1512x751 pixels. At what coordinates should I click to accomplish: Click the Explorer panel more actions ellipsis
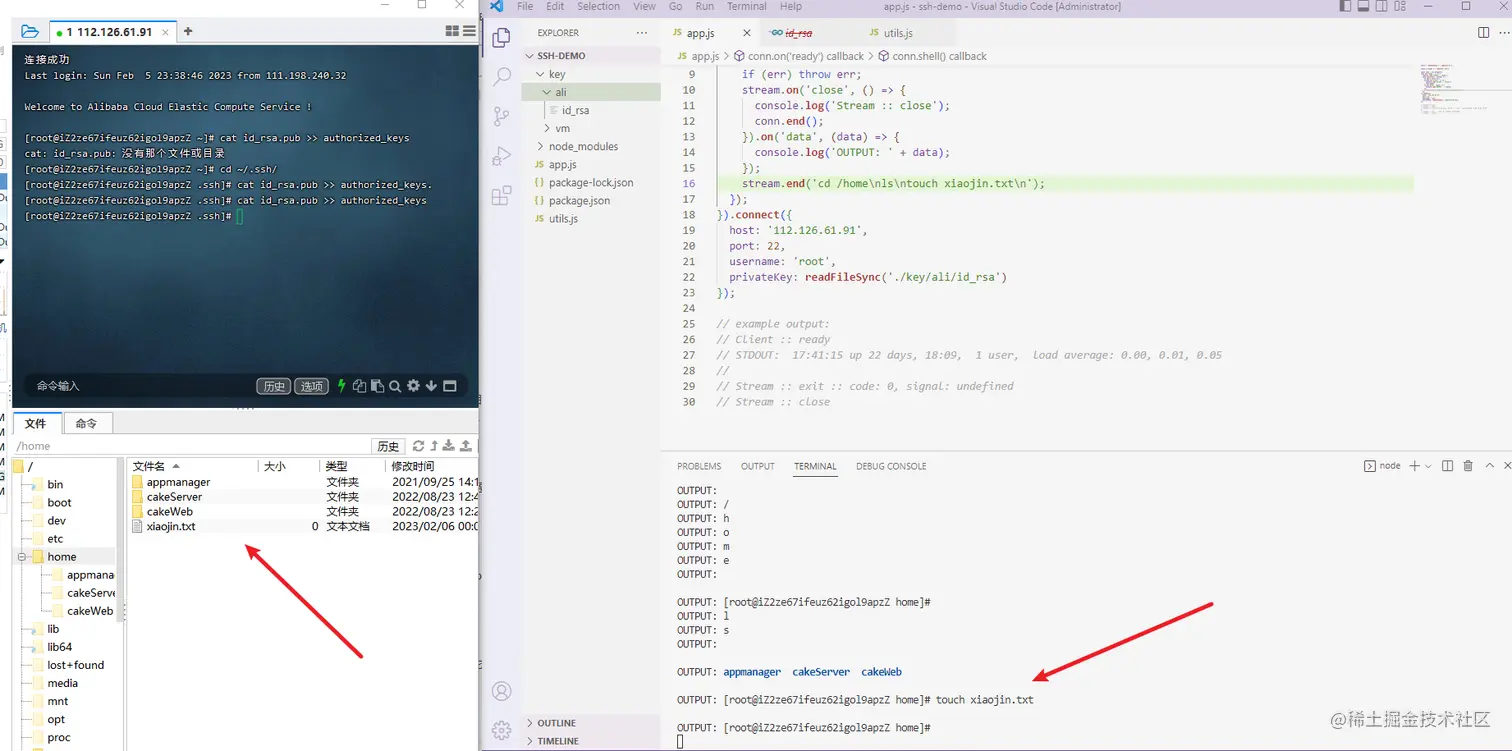(x=642, y=33)
